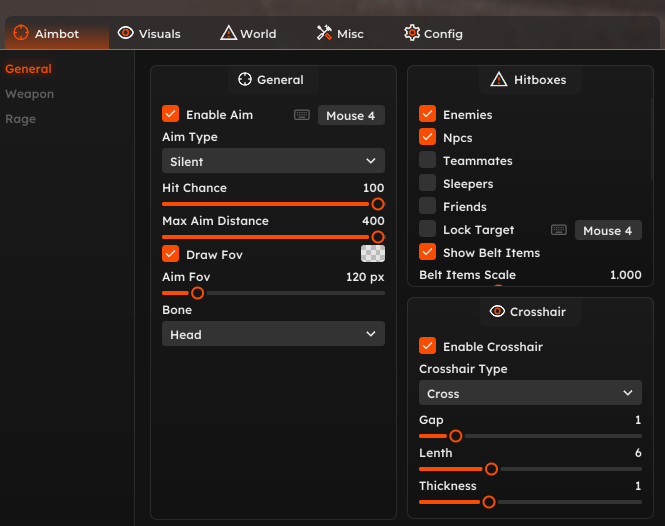This screenshot has height=526, width=665.
Task: Select the Rage section in the sidebar
Action: 20,119
